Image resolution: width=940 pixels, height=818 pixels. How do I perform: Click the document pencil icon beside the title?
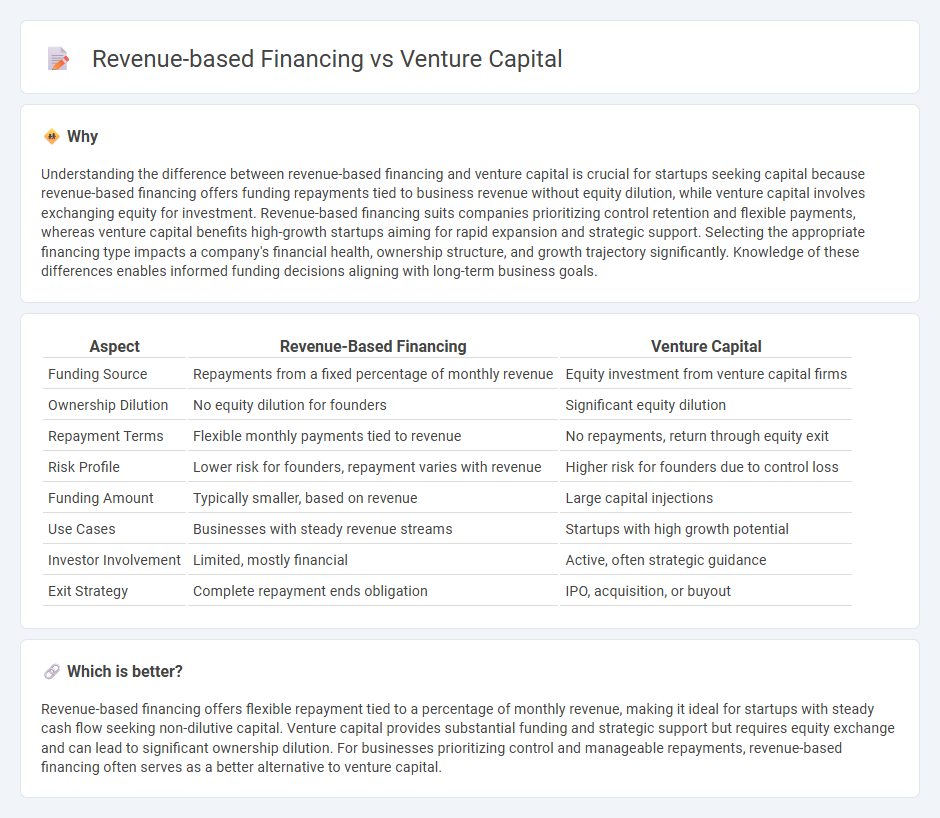click(x=58, y=59)
